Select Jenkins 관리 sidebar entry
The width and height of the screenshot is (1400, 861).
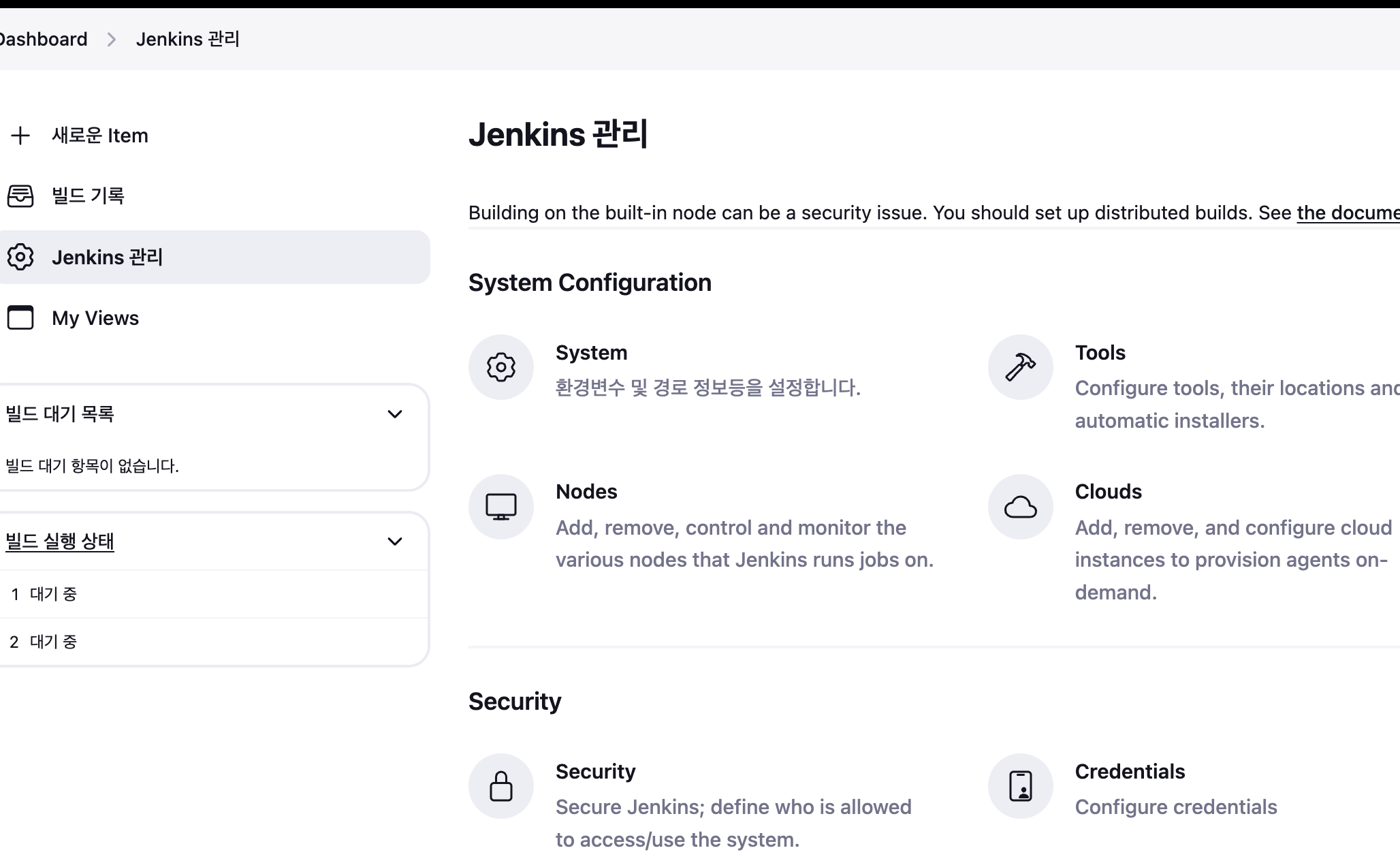tap(214, 257)
